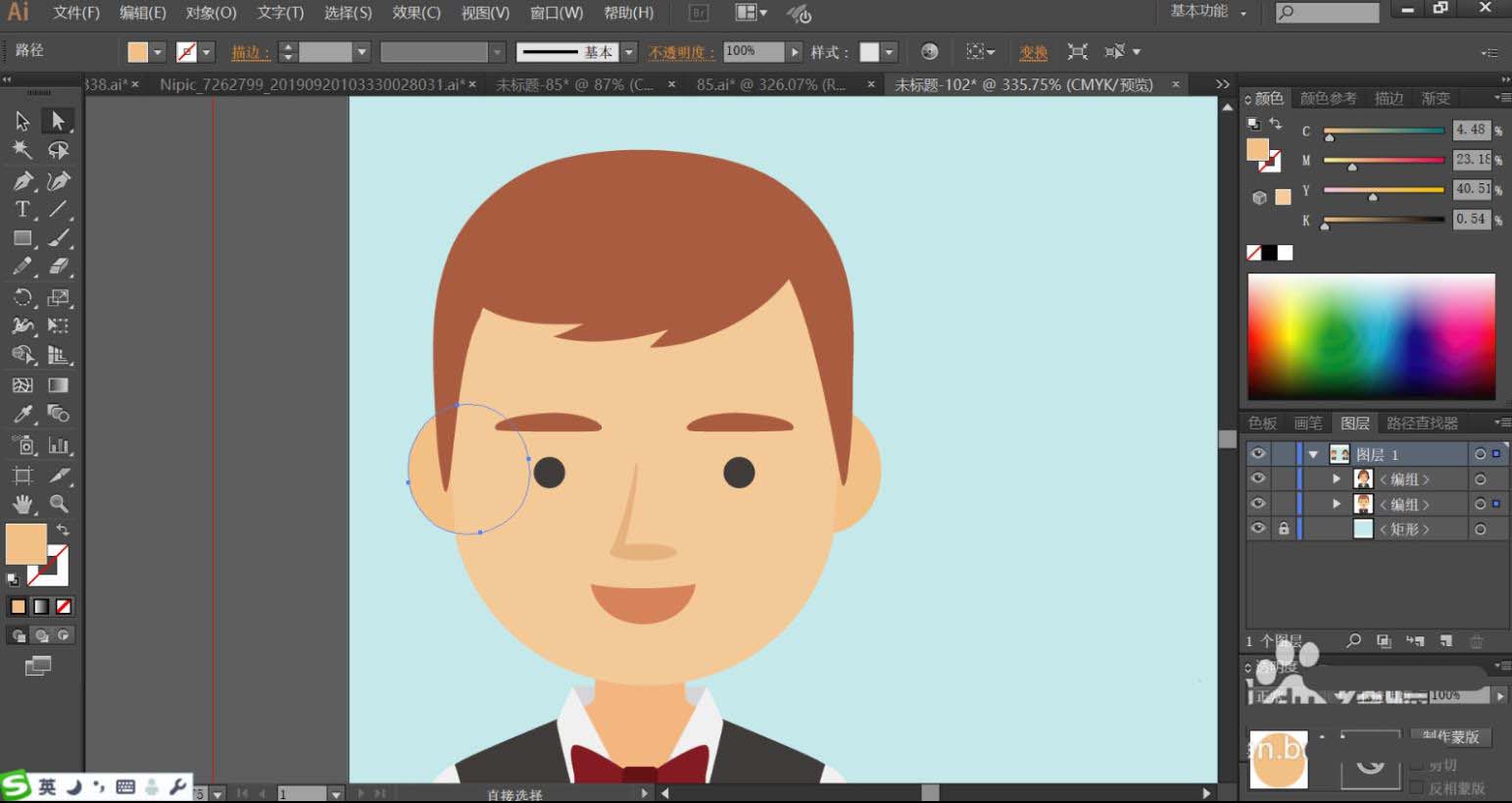The height and width of the screenshot is (803, 1512).
Task: Select the Pen tool
Action: click(22, 180)
